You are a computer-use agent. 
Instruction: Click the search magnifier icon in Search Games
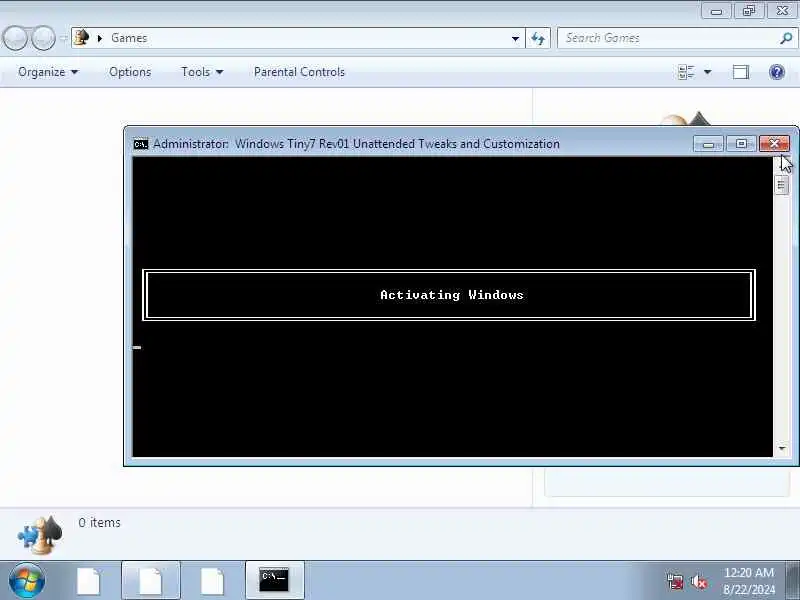(786, 38)
